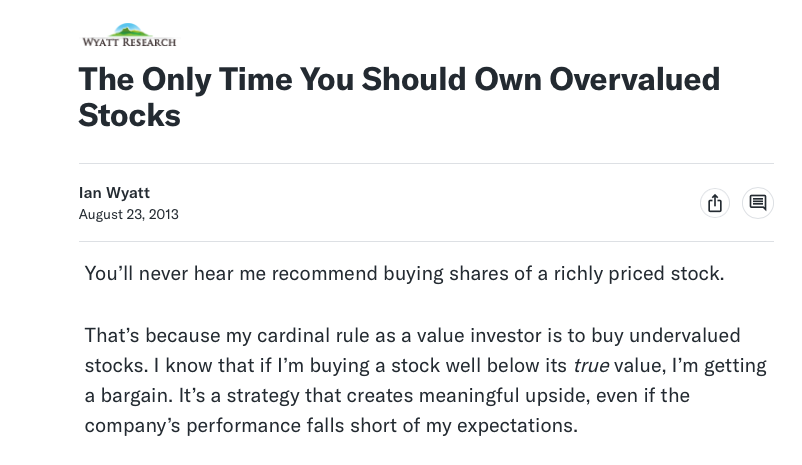Click the share icon beside the byline
The width and height of the screenshot is (802, 465).
point(714,203)
